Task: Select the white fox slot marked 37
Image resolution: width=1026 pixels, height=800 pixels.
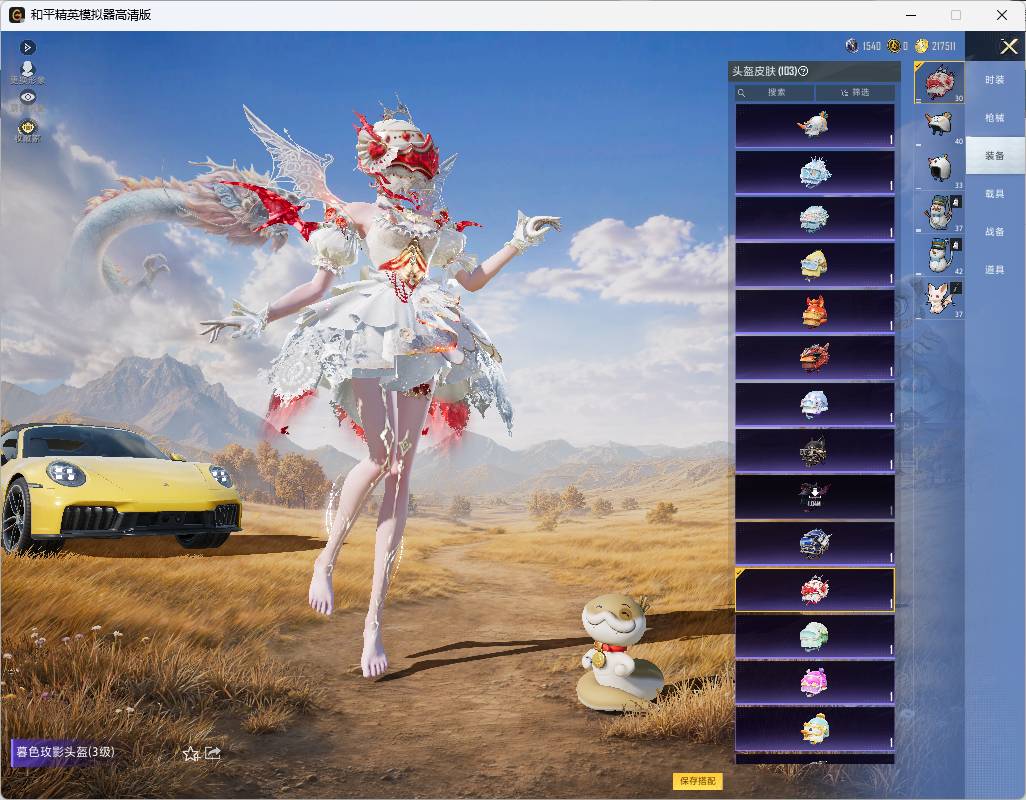Action: pyautogui.click(x=939, y=298)
